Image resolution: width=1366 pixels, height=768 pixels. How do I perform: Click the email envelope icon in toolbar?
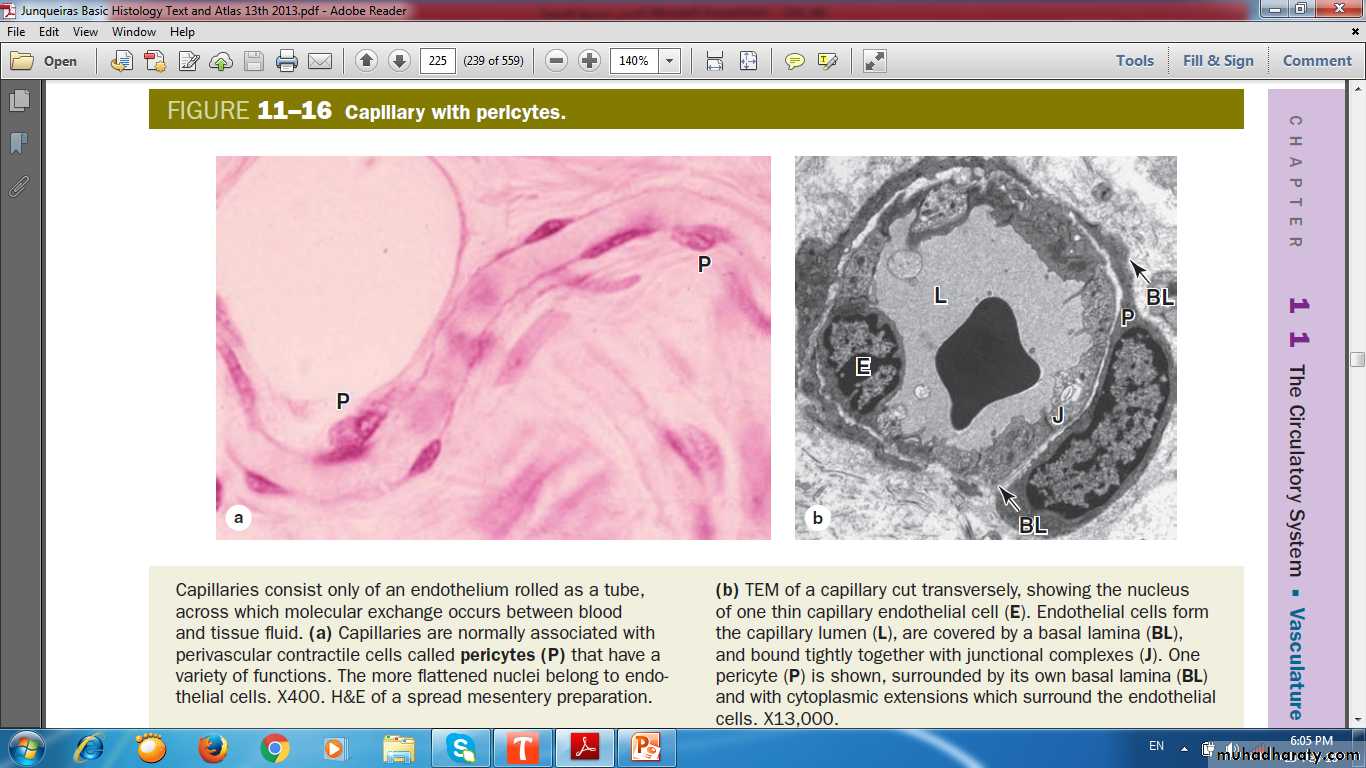point(320,61)
